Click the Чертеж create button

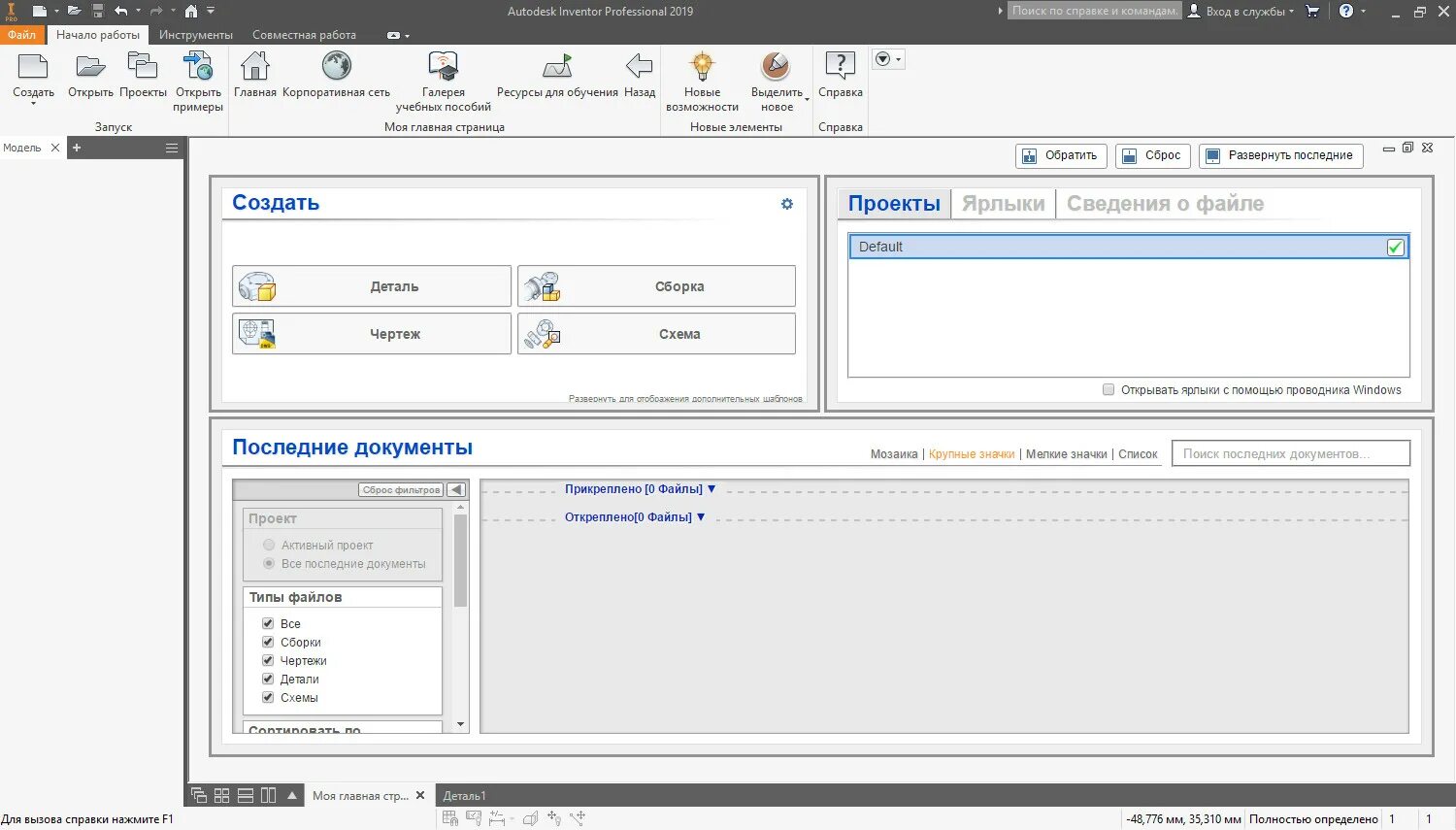click(x=372, y=334)
